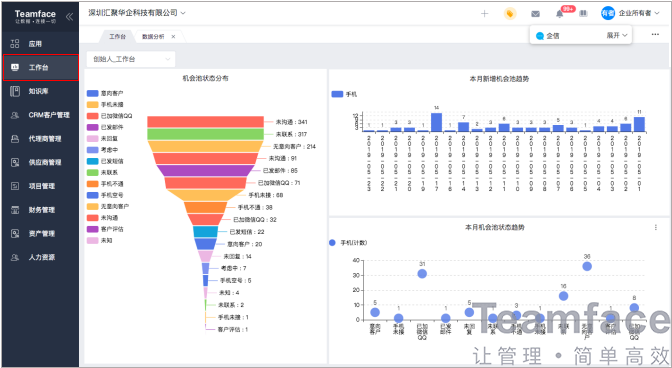Toggle 手机空号 legend entry
Viewport: 672px width, 368px height.
(105, 195)
